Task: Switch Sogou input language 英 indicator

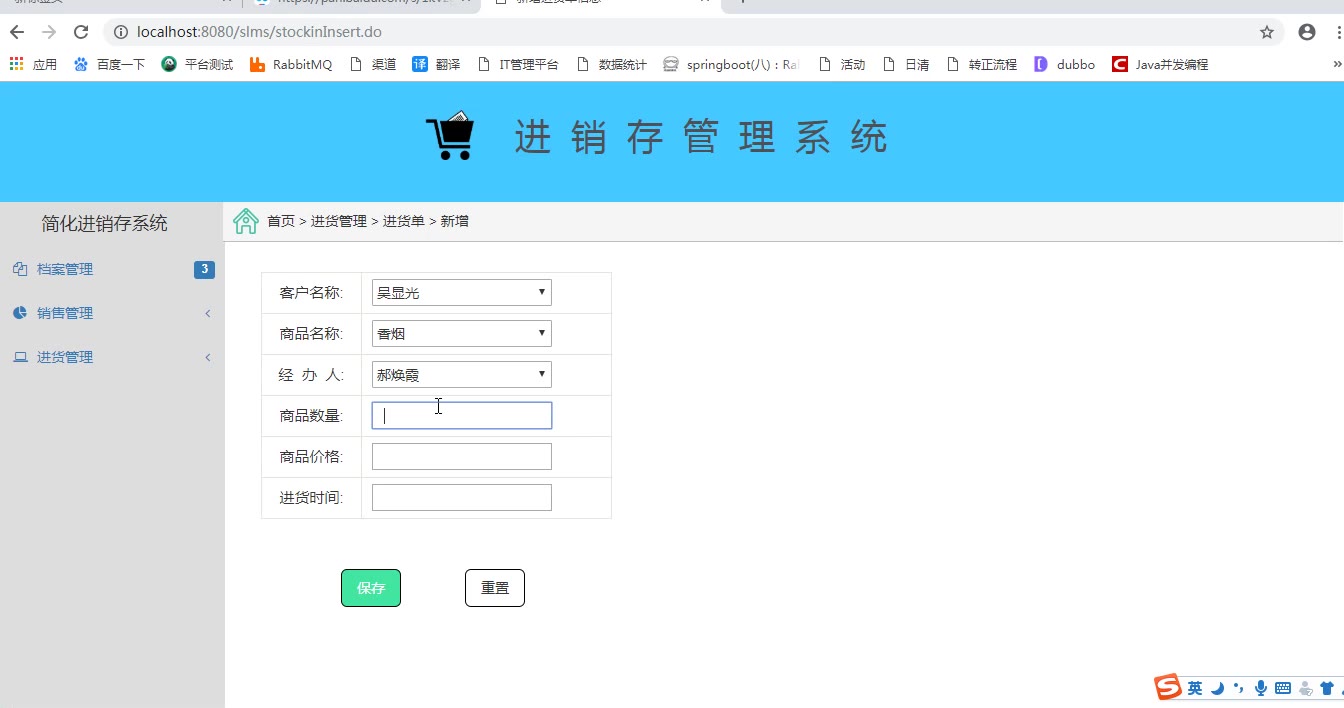Action: (x=1195, y=688)
